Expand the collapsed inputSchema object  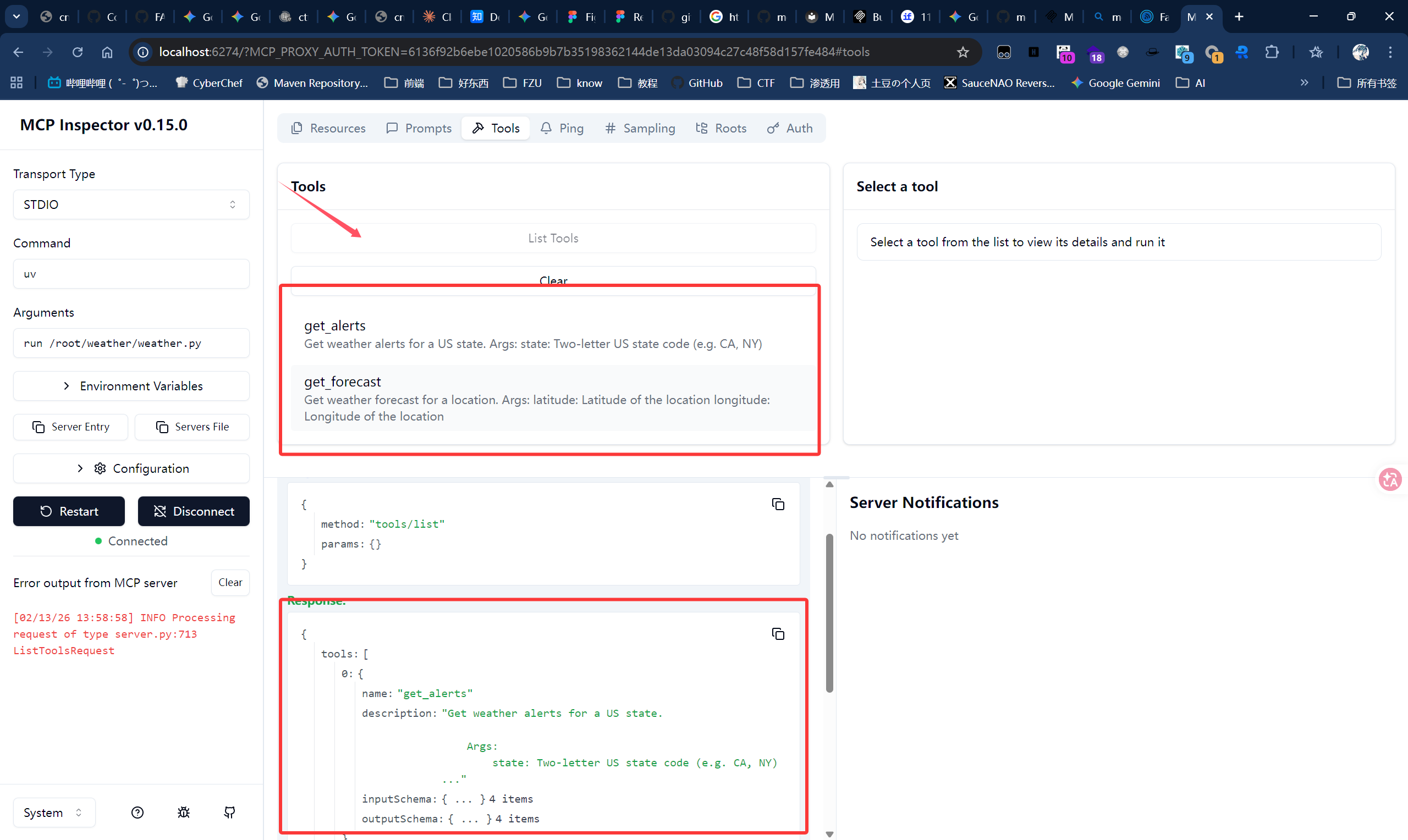[463, 799]
